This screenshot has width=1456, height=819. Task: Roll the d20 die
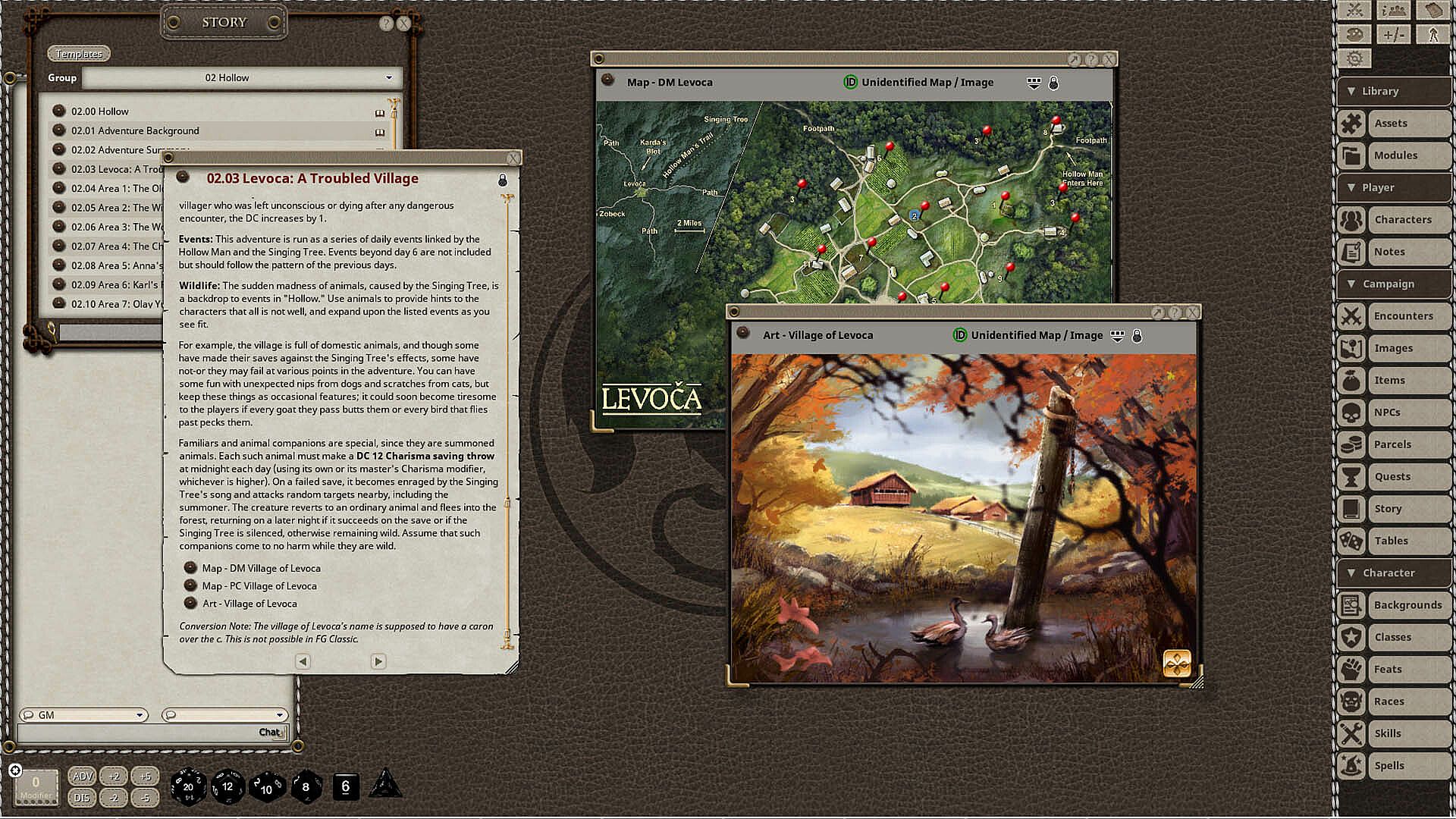pyautogui.click(x=187, y=786)
